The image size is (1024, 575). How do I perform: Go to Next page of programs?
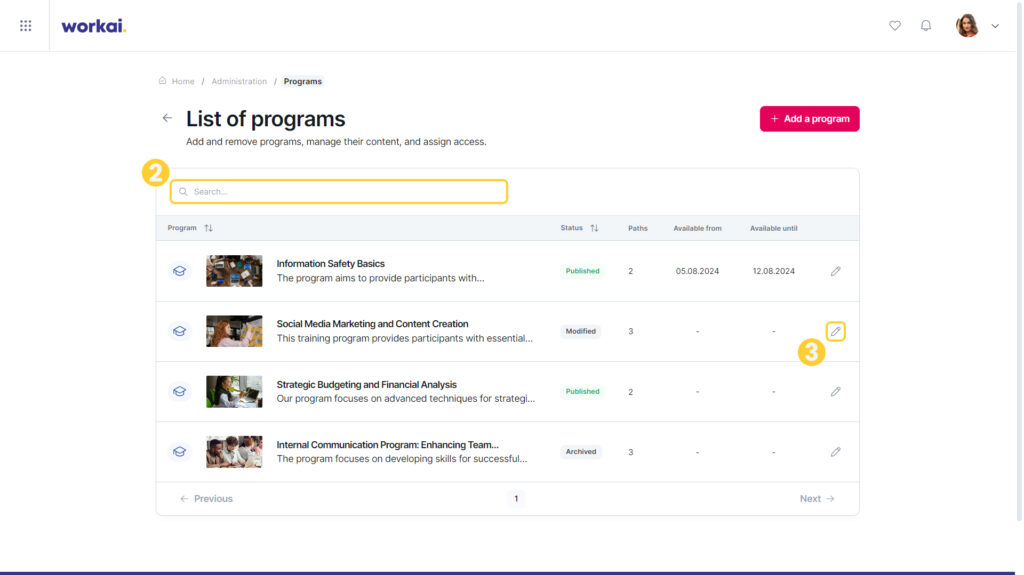817,499
